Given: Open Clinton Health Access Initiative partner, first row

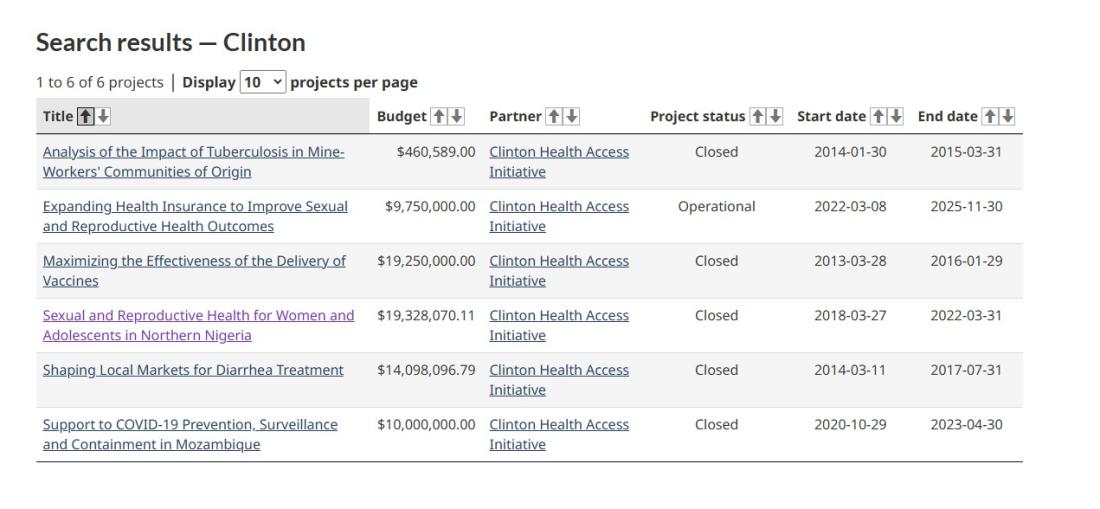Looking at the screenshot, I should [559, 162].
